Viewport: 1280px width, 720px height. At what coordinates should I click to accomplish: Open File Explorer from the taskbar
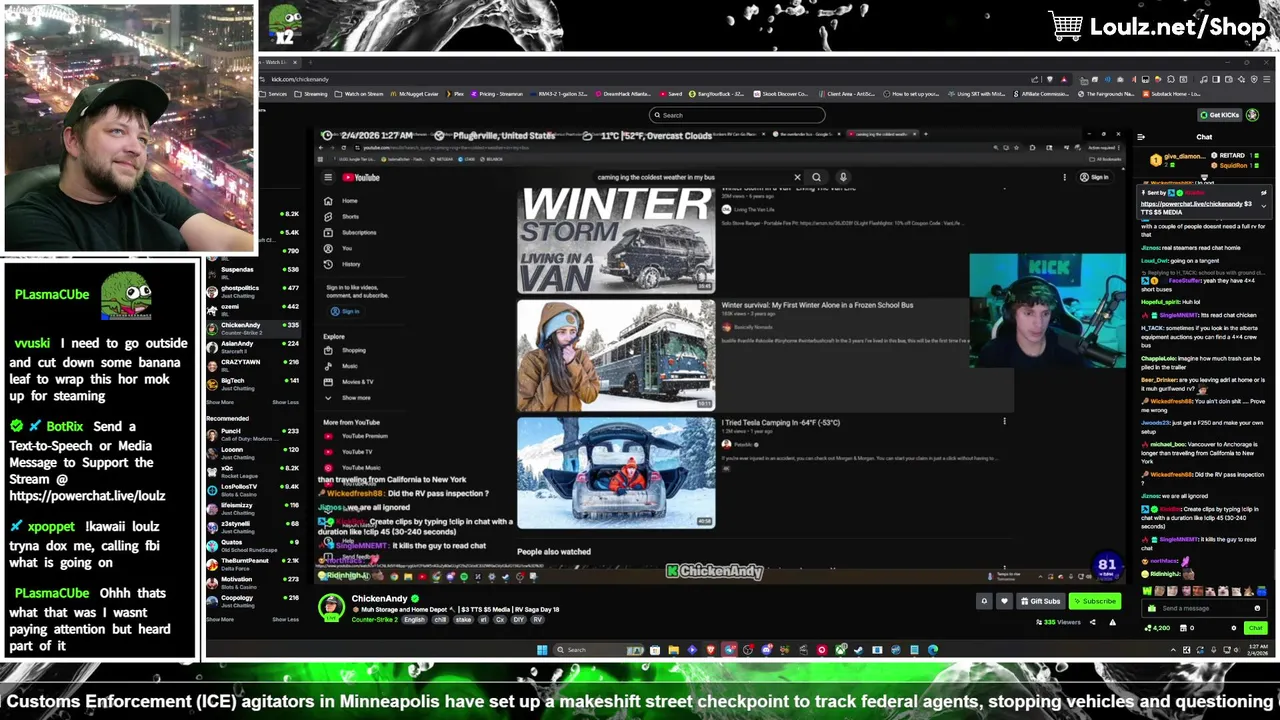673,650
